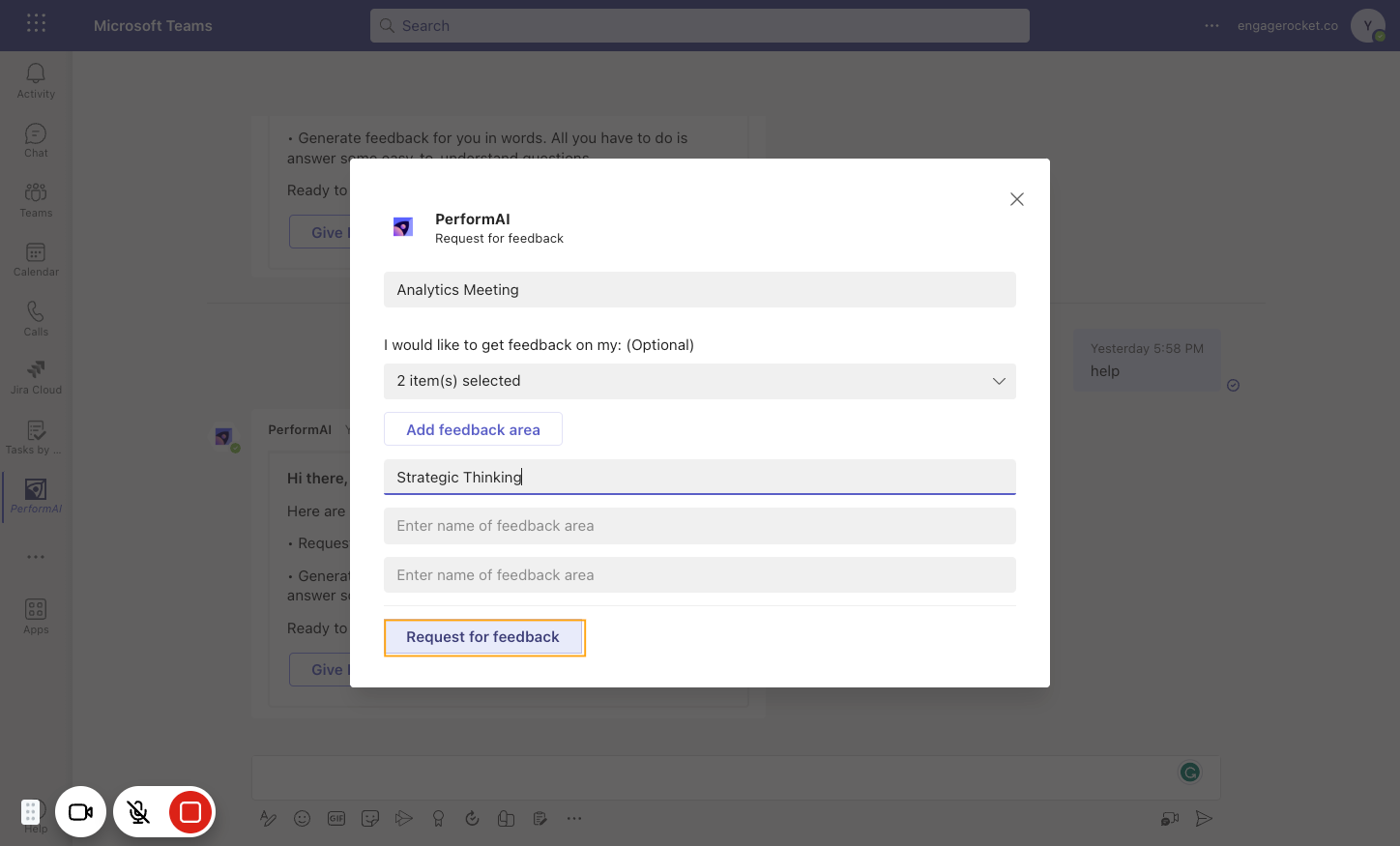Open the GIF picker
The image size is (1400, 846).
click(x=336, y=819)
